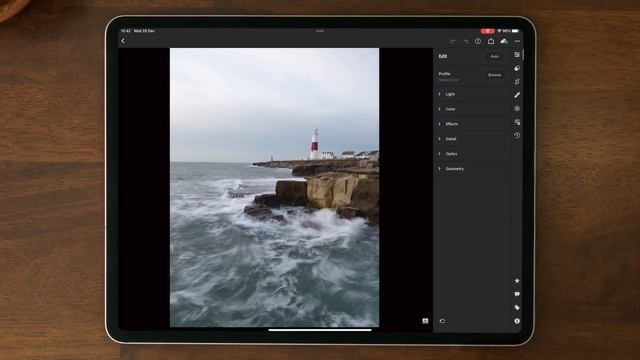Viewport: 640px width, 360px height.
Task: Open the Presets overlapping-circles icon
Action: click(517, 68)
